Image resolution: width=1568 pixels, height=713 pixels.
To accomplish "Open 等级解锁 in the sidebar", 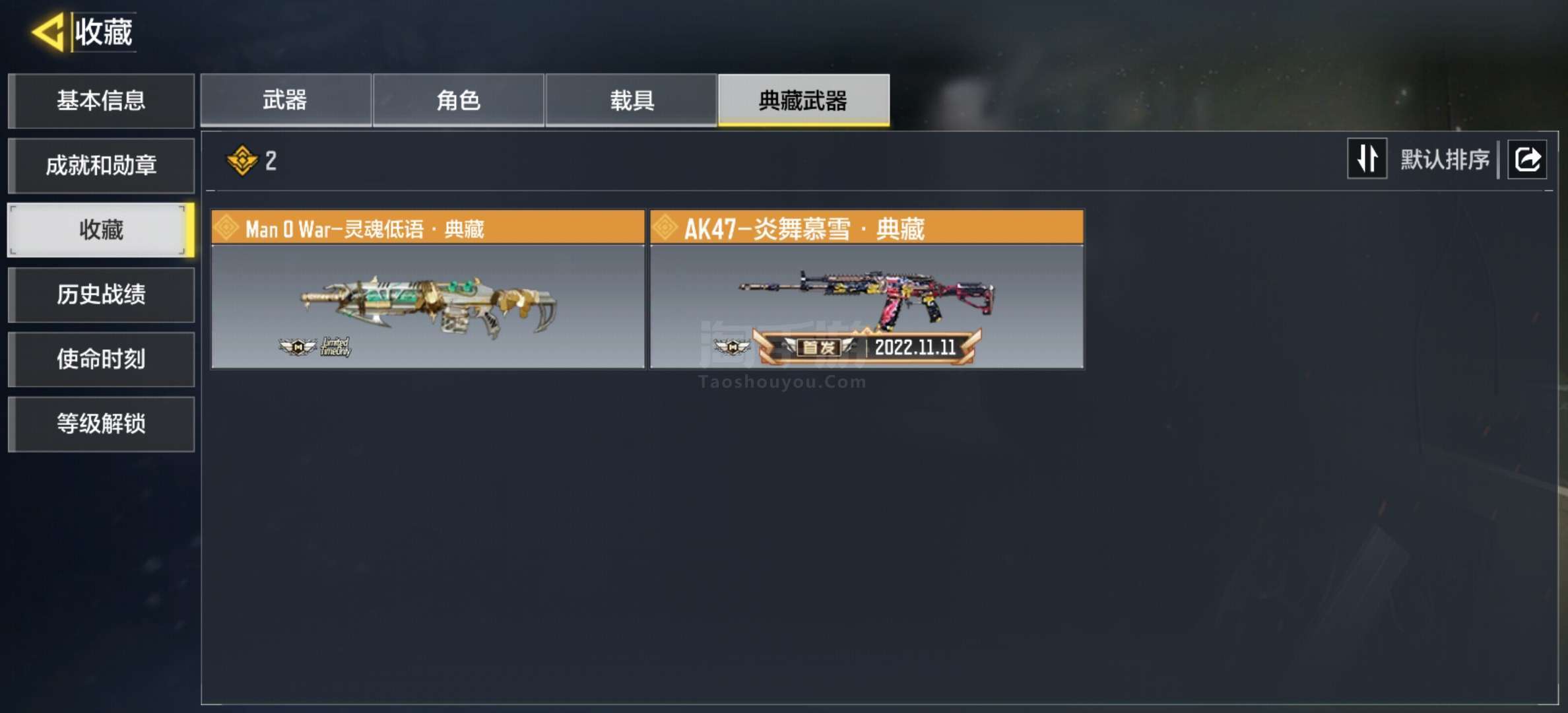I will [101, 424].
